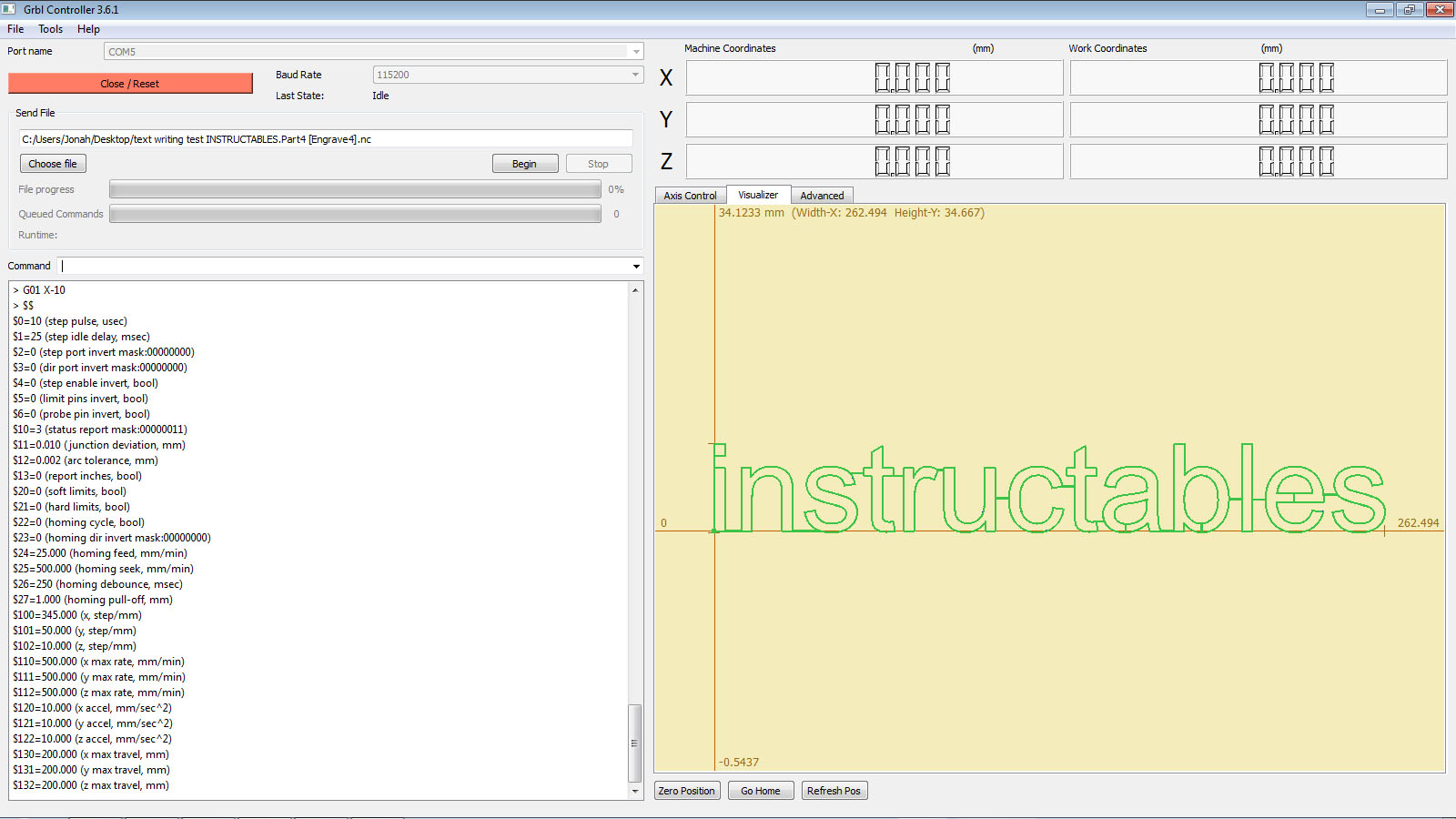Switch to the Axis Control tab
This screenshot has height=819, width=1456.
coord(690,196)
